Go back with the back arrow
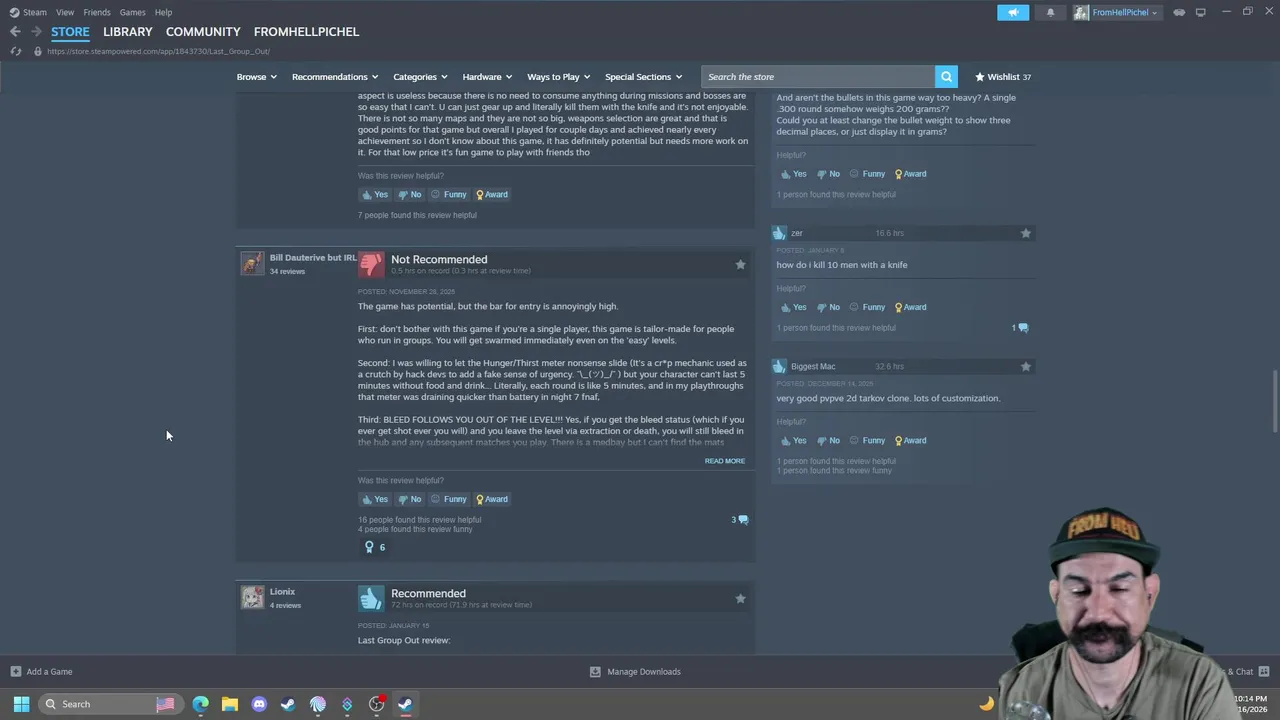This screenshot has height=720, width=1280. coord(15,31)
